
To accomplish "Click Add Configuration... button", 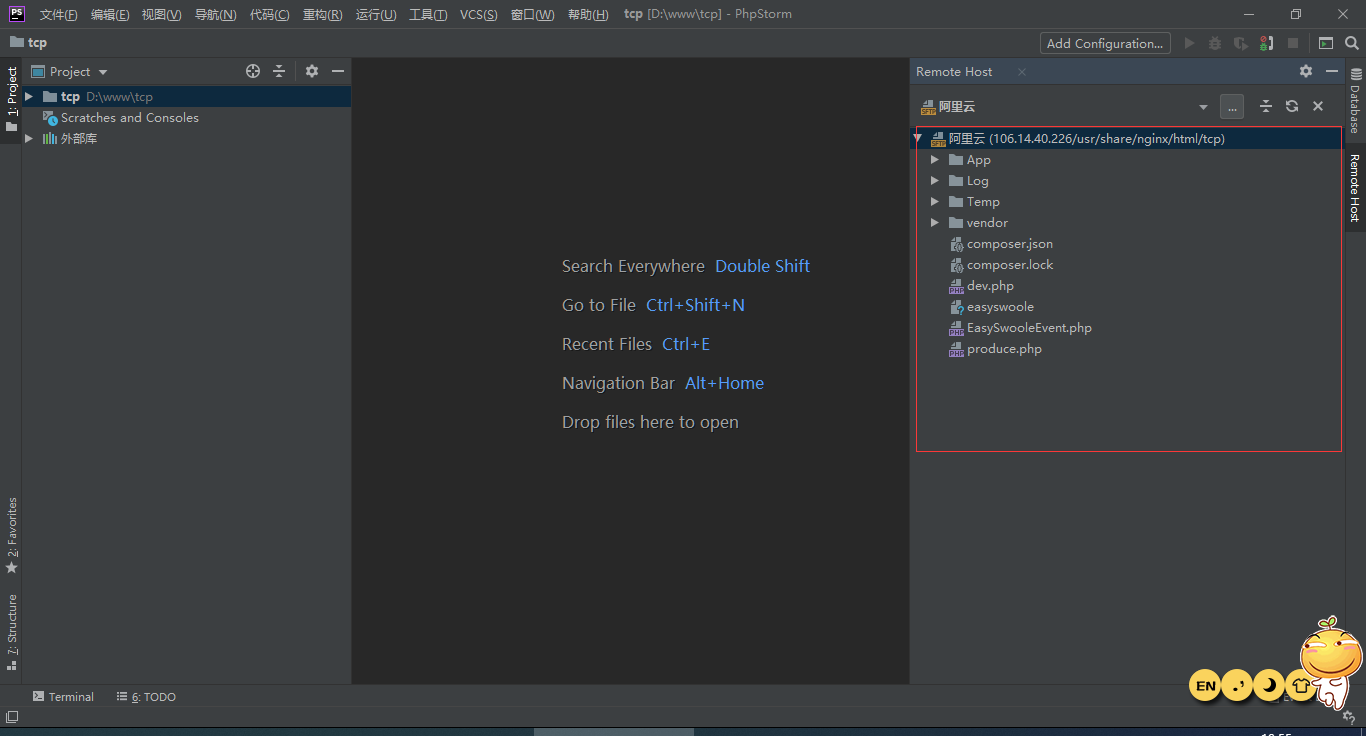I will point(1105,43).
